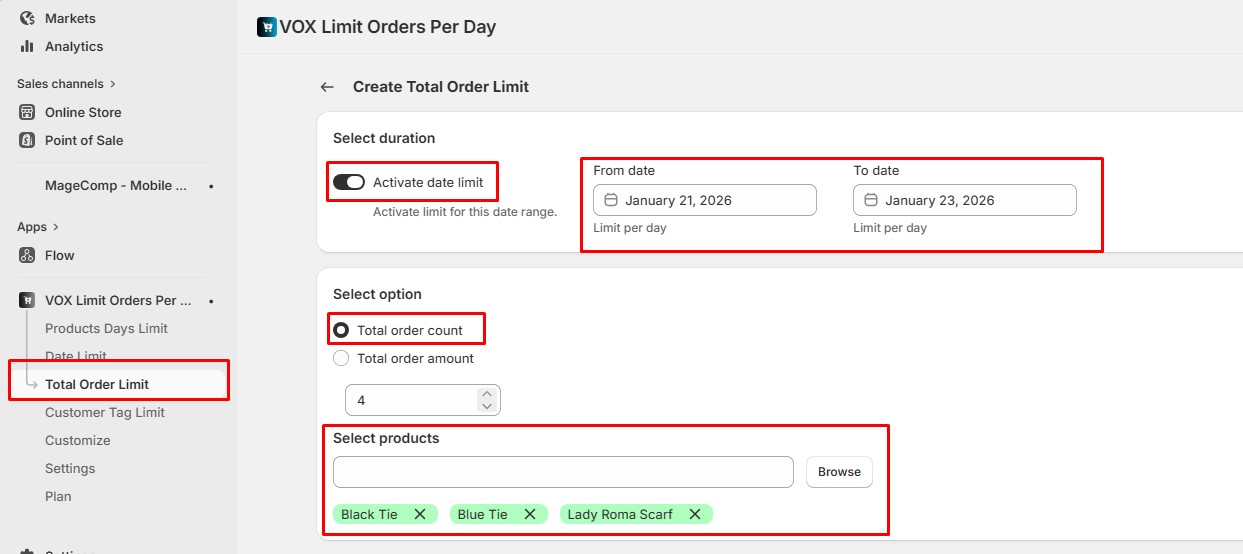Expand the Apps section
The height and width of the screenshot is (554, 1243).
38,227
